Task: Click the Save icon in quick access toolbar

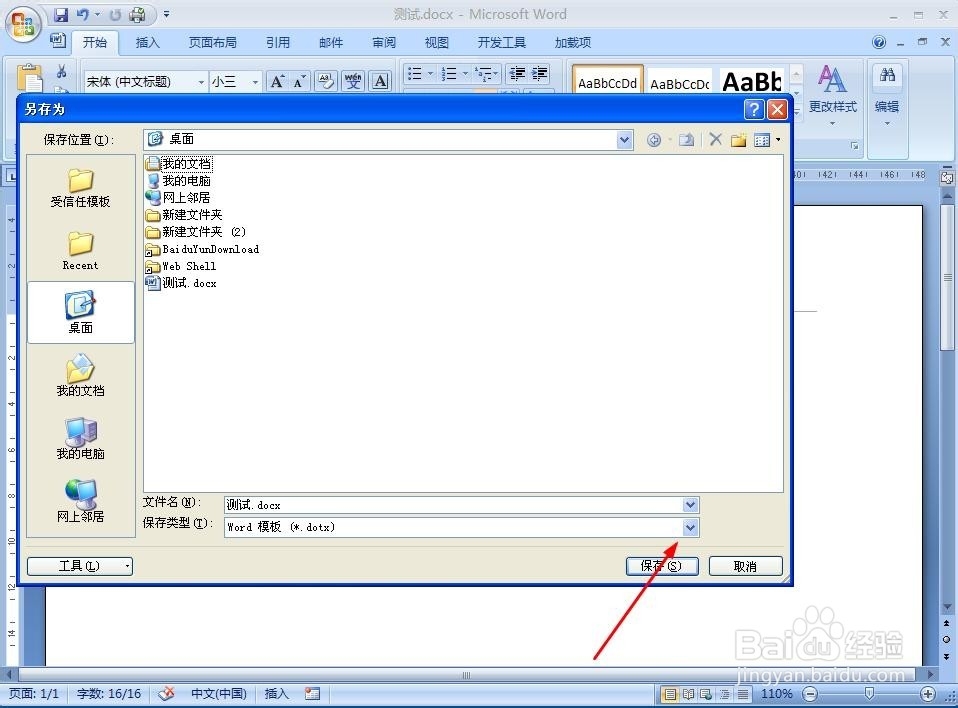Action: [61, 14]
